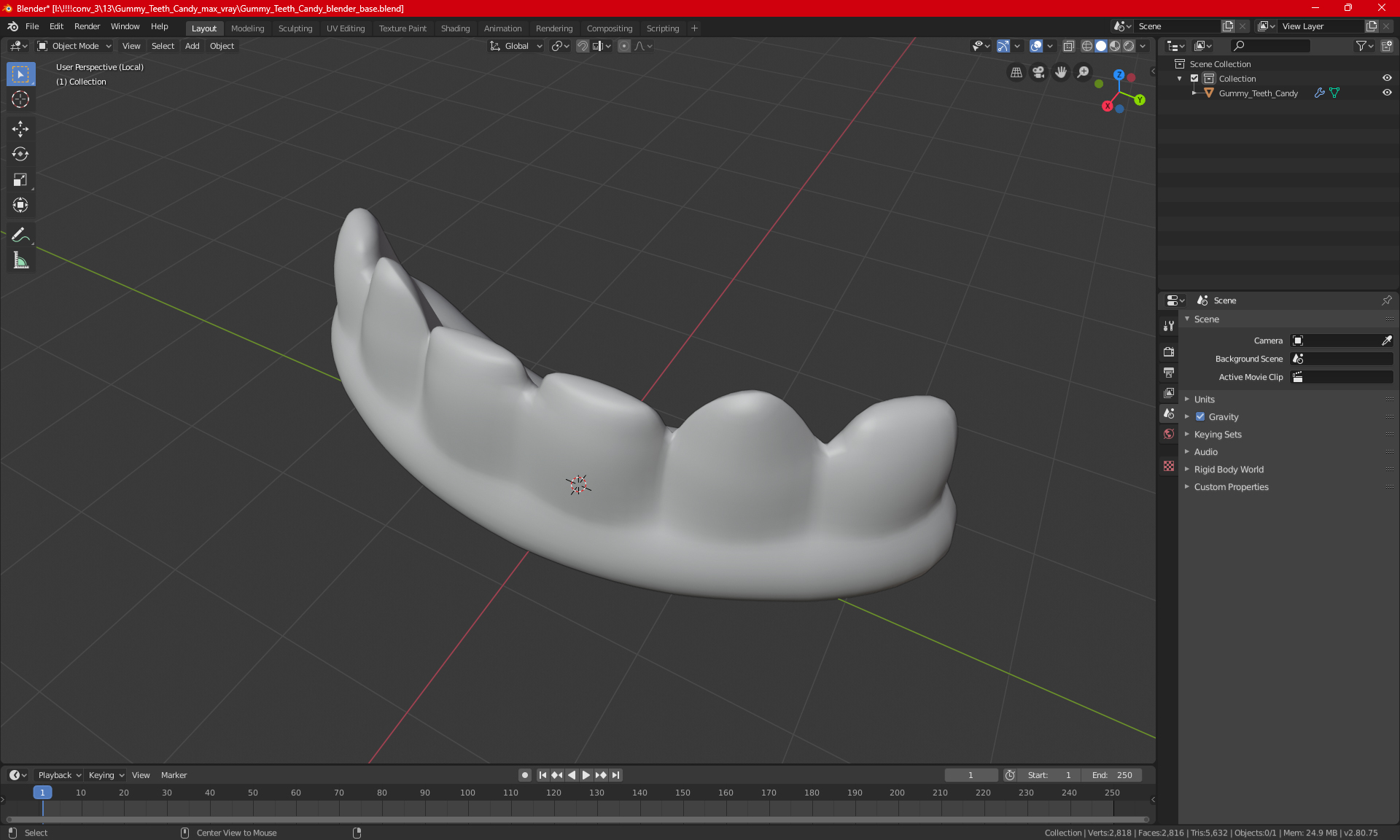Open the Render properties tab
Screen dimensions: 1400x840
coord(1169,351)
